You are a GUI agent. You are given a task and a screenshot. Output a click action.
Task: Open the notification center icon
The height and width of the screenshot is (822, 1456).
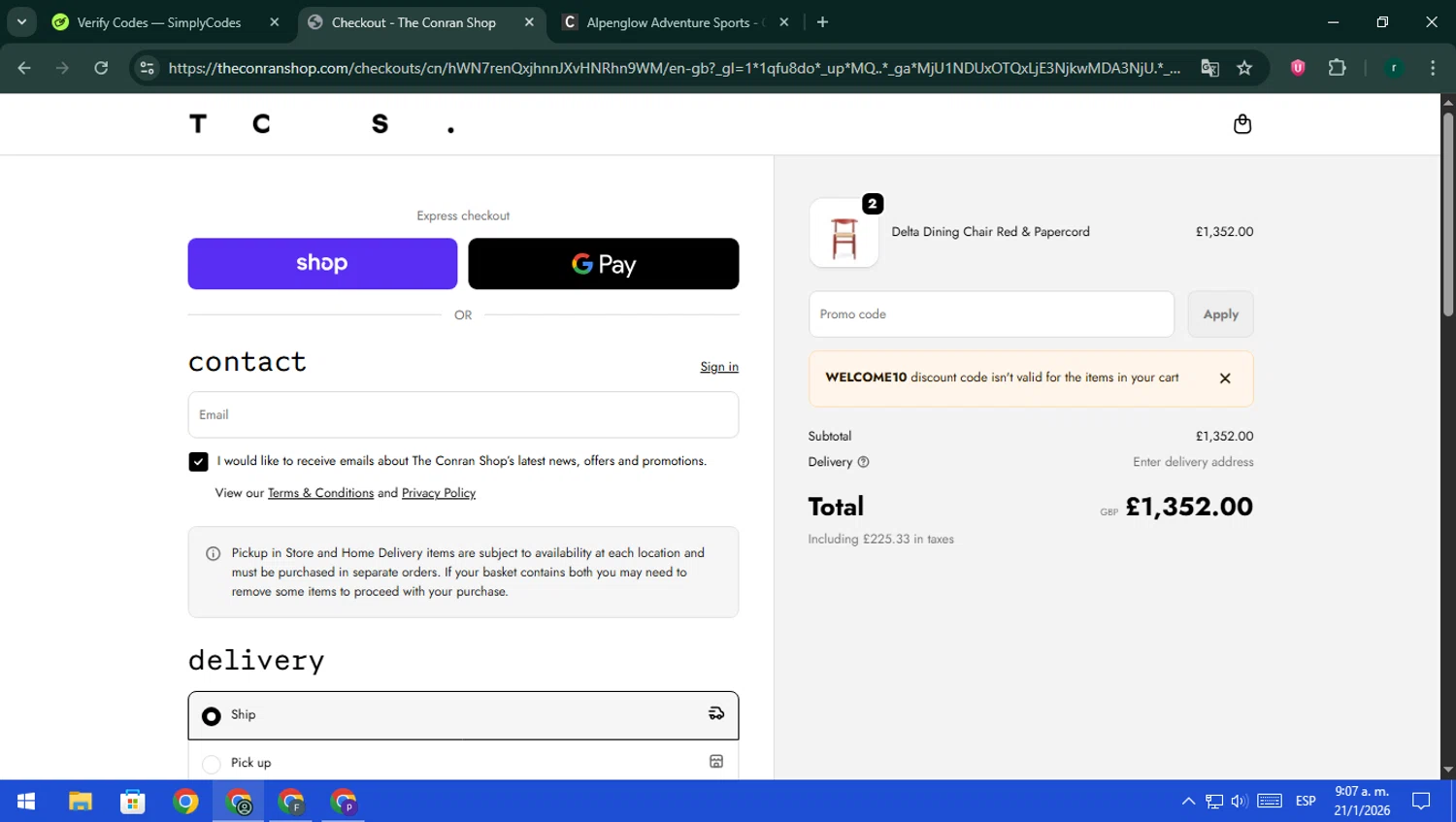[x=1421, y=802]
